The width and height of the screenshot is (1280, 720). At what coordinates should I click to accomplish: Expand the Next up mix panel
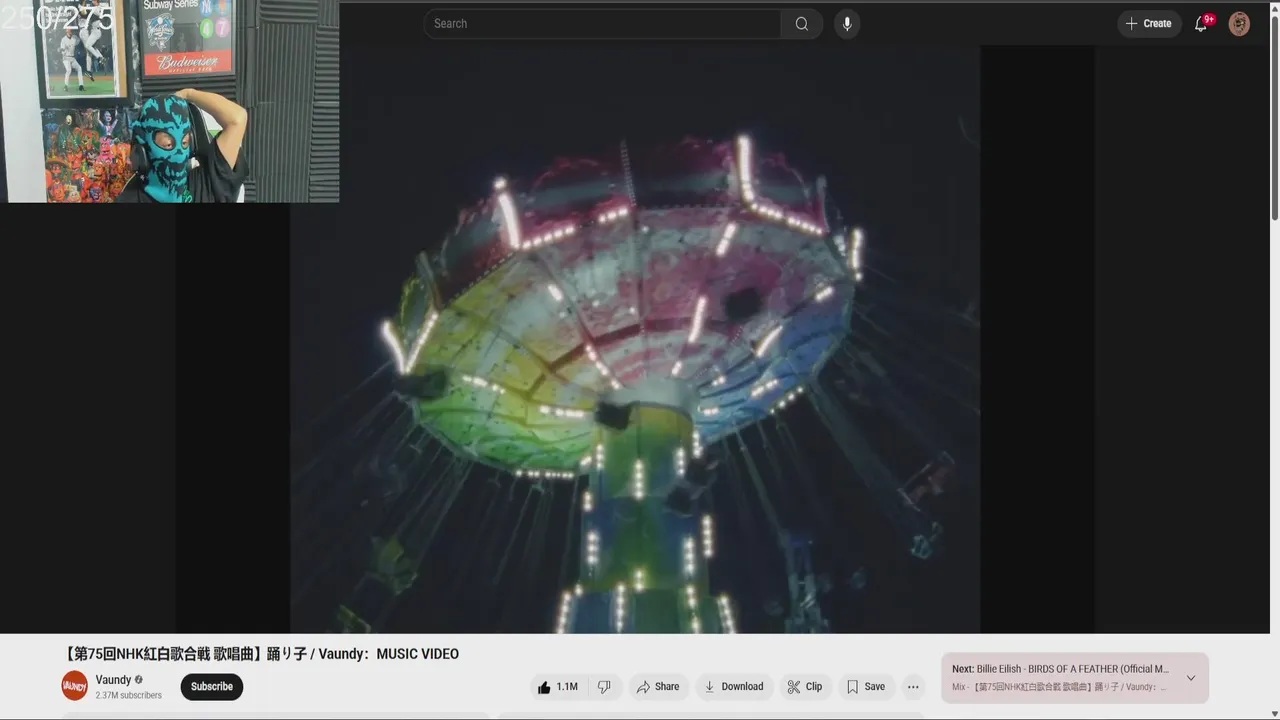tap(1191, 678)
